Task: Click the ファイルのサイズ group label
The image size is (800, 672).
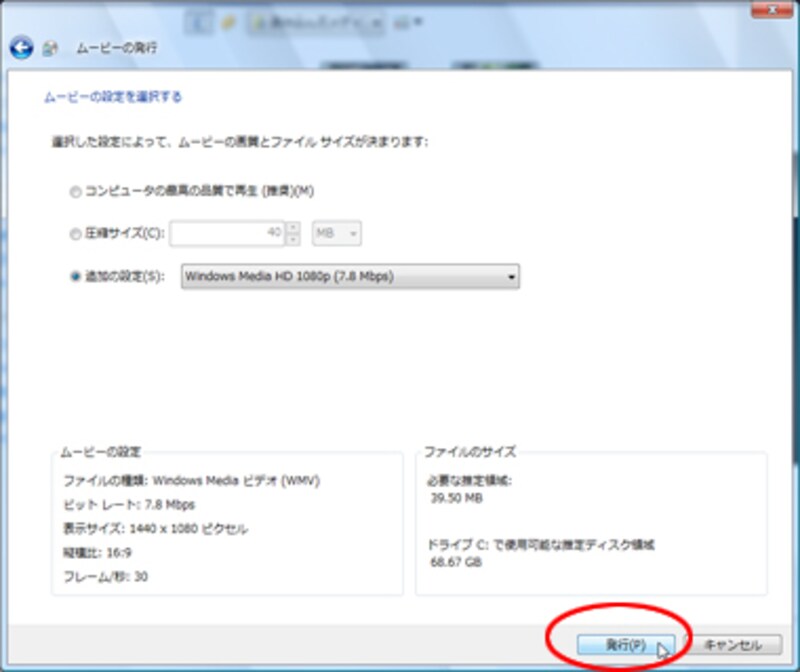Action: click(x=469, y=452)
